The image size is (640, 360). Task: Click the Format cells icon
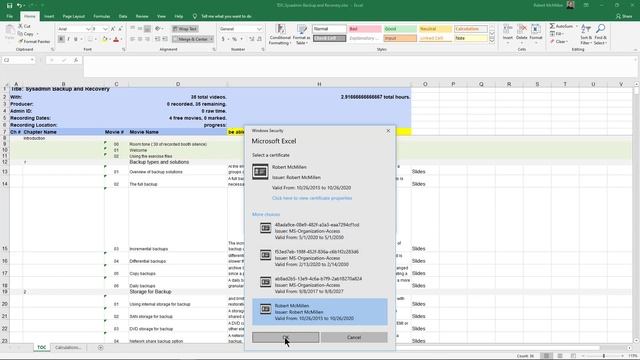coord(536,33)
